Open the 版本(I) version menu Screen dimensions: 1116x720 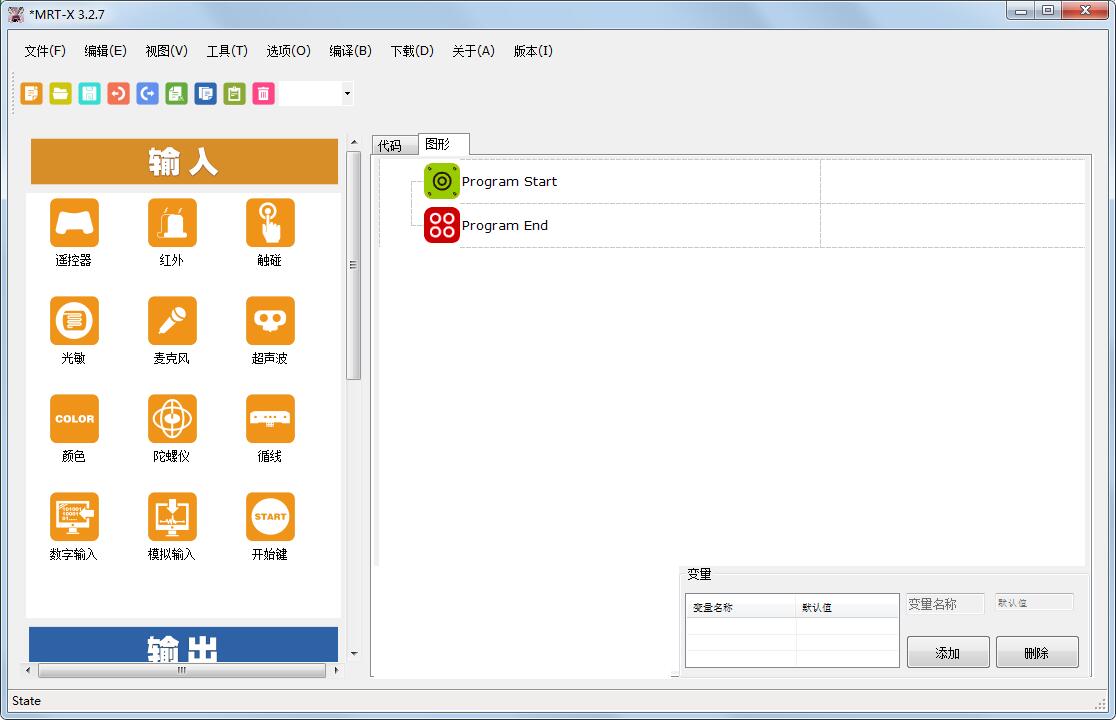click(x=533, y=51)
